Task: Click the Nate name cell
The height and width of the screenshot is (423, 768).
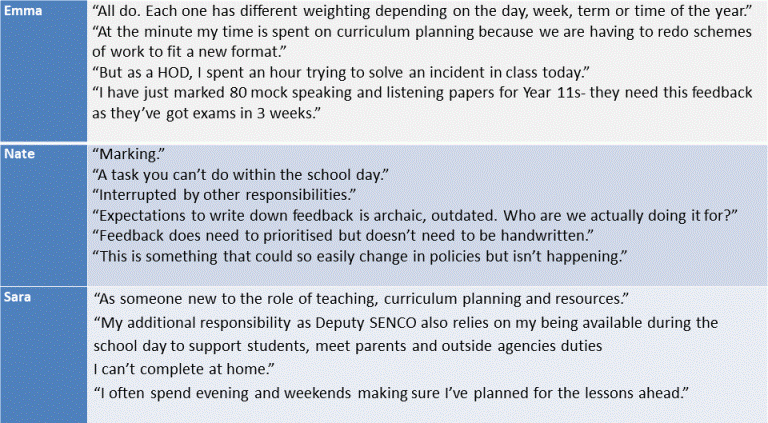Action: tap(44, 215)
